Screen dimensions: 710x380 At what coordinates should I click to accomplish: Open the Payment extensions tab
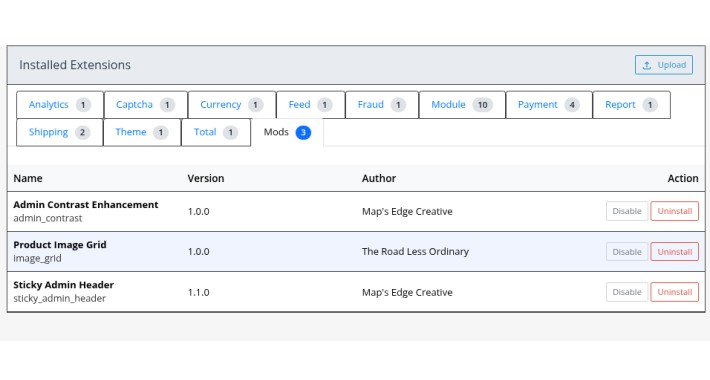click(x=549, y=105)
